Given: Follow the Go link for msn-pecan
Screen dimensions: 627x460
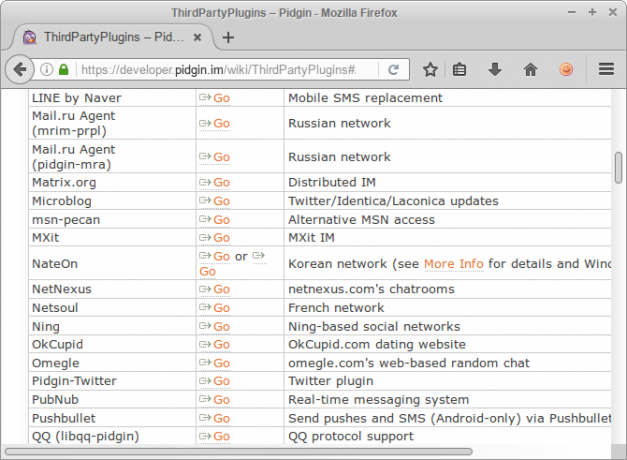Looking at the screenshot, I should 215,220.
